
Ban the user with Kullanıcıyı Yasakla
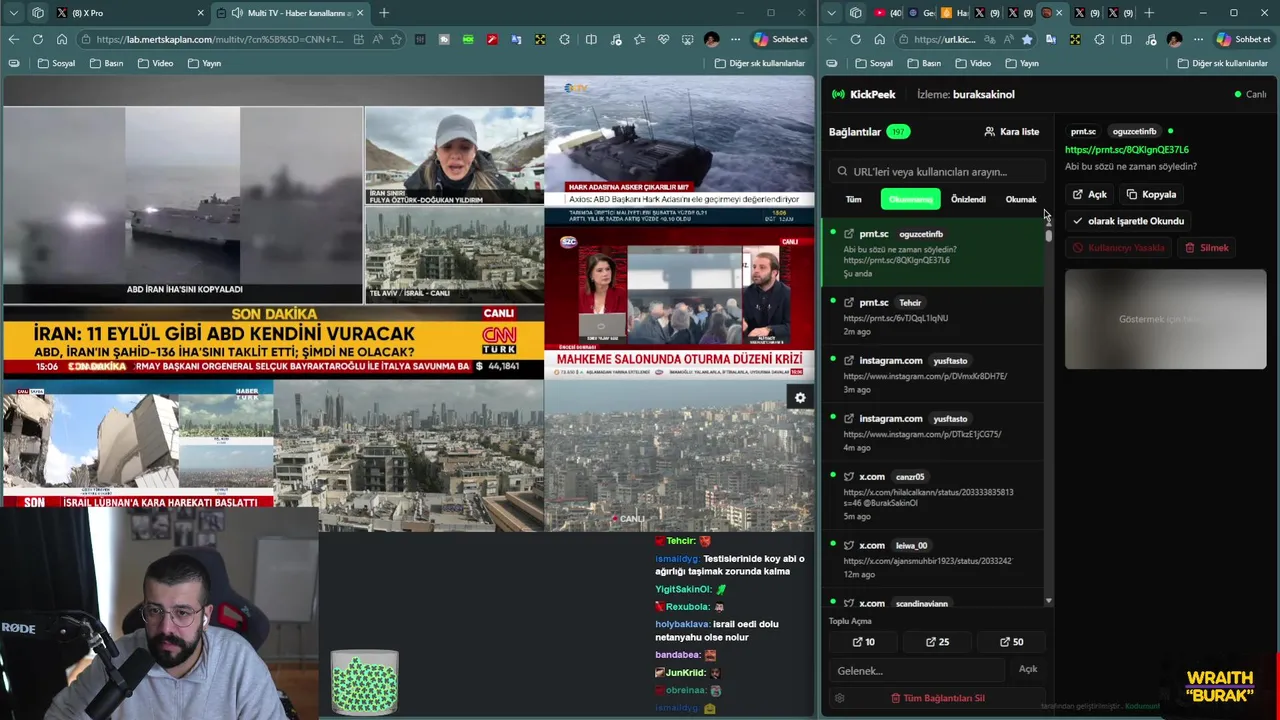1119,247
